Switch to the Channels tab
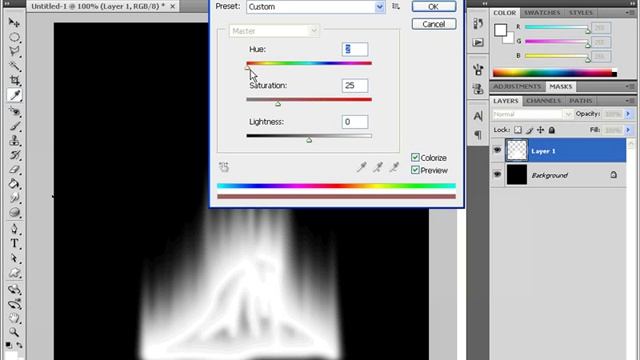Screen dimensions: 640x360 [x=543, y=101]
